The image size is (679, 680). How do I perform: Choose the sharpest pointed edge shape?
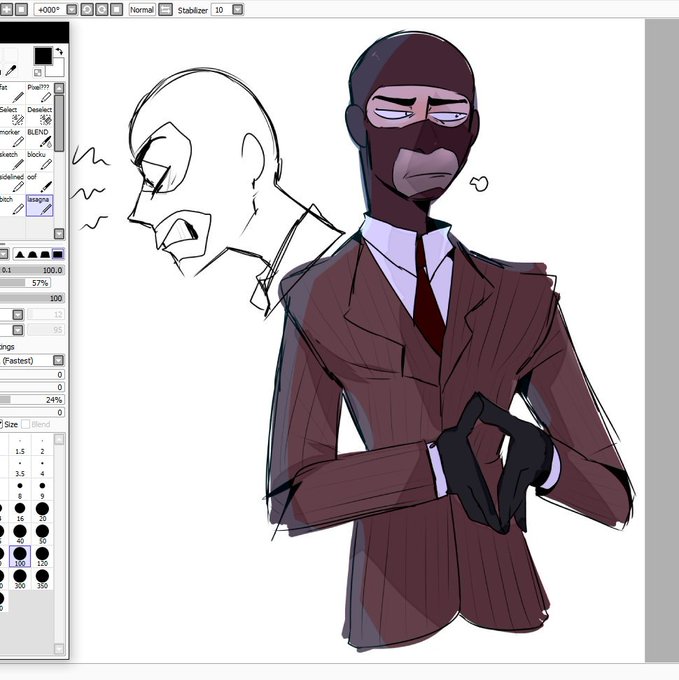[20, 255]
